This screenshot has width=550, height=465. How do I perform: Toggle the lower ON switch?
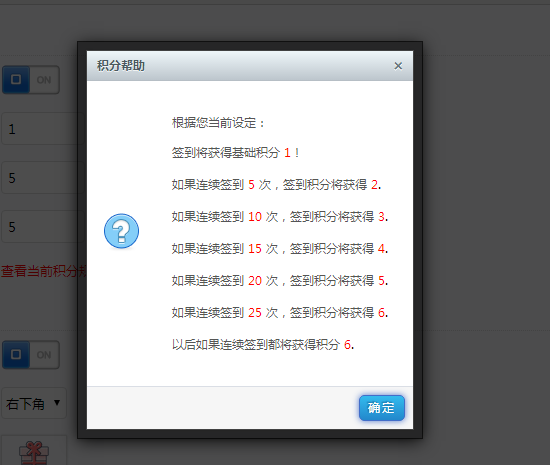(x=31, y=355)
